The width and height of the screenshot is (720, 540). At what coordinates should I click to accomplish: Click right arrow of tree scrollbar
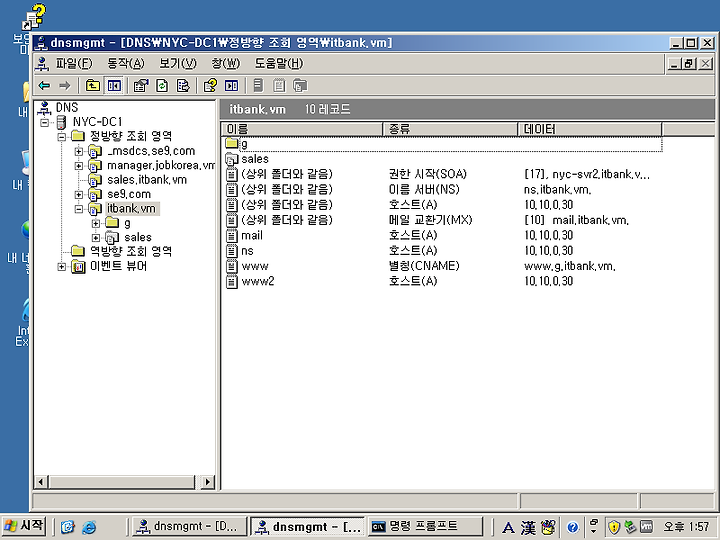[x=208, y=482]
